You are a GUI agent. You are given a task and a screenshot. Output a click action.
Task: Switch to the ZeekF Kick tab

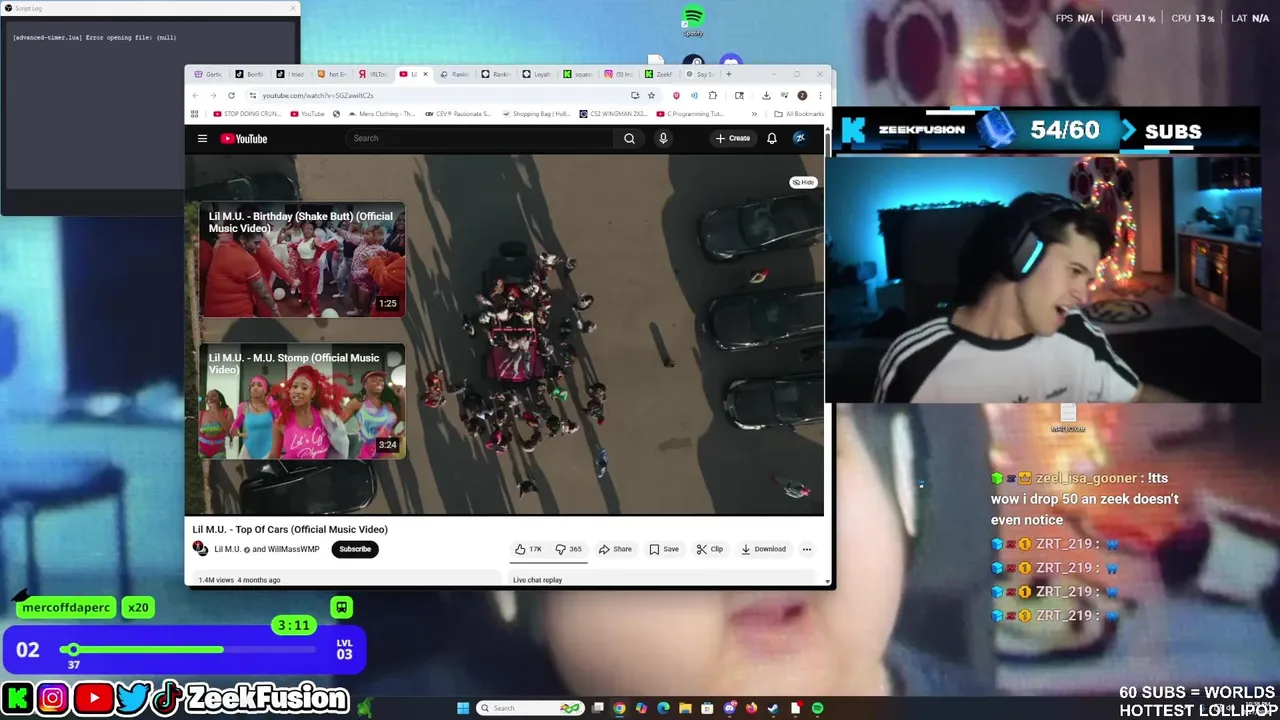pos(659,74)
